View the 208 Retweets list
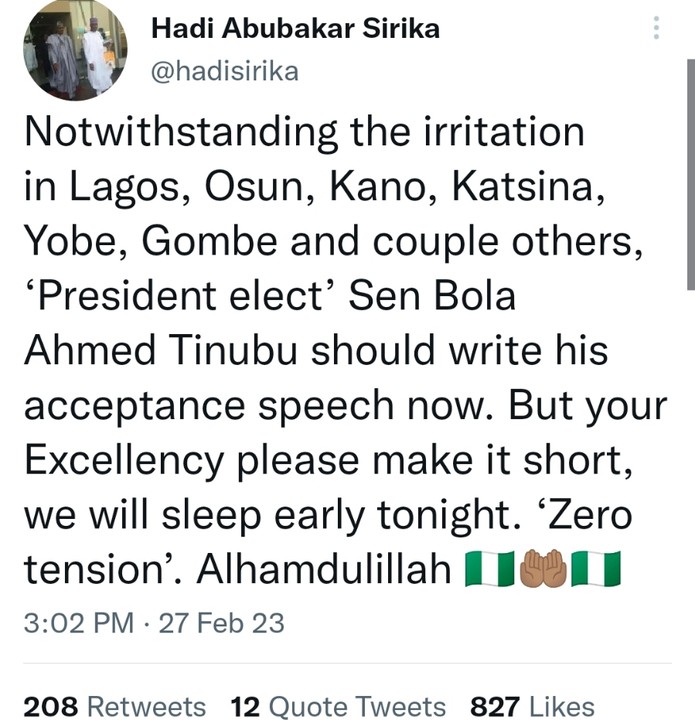Image resolution: width=695 pixels, height=720 pixels. click(114, 706)
